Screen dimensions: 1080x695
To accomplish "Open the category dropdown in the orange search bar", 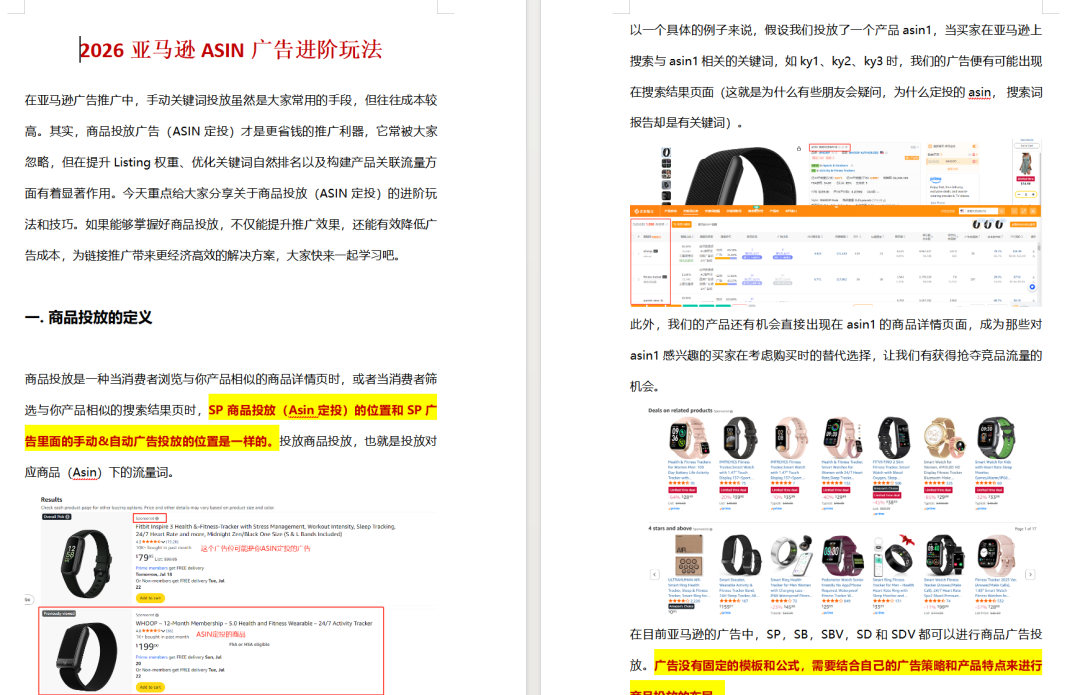I will pos(961,211).
